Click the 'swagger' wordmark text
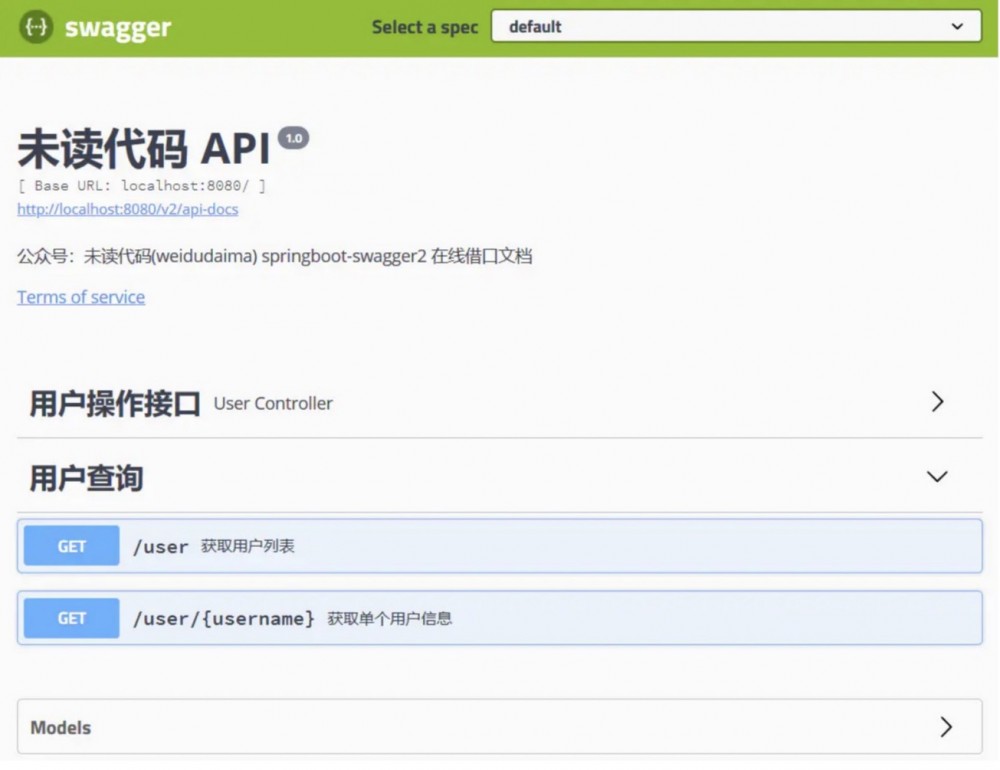Screen dimensions: 1000x770 tap(118, 27)
